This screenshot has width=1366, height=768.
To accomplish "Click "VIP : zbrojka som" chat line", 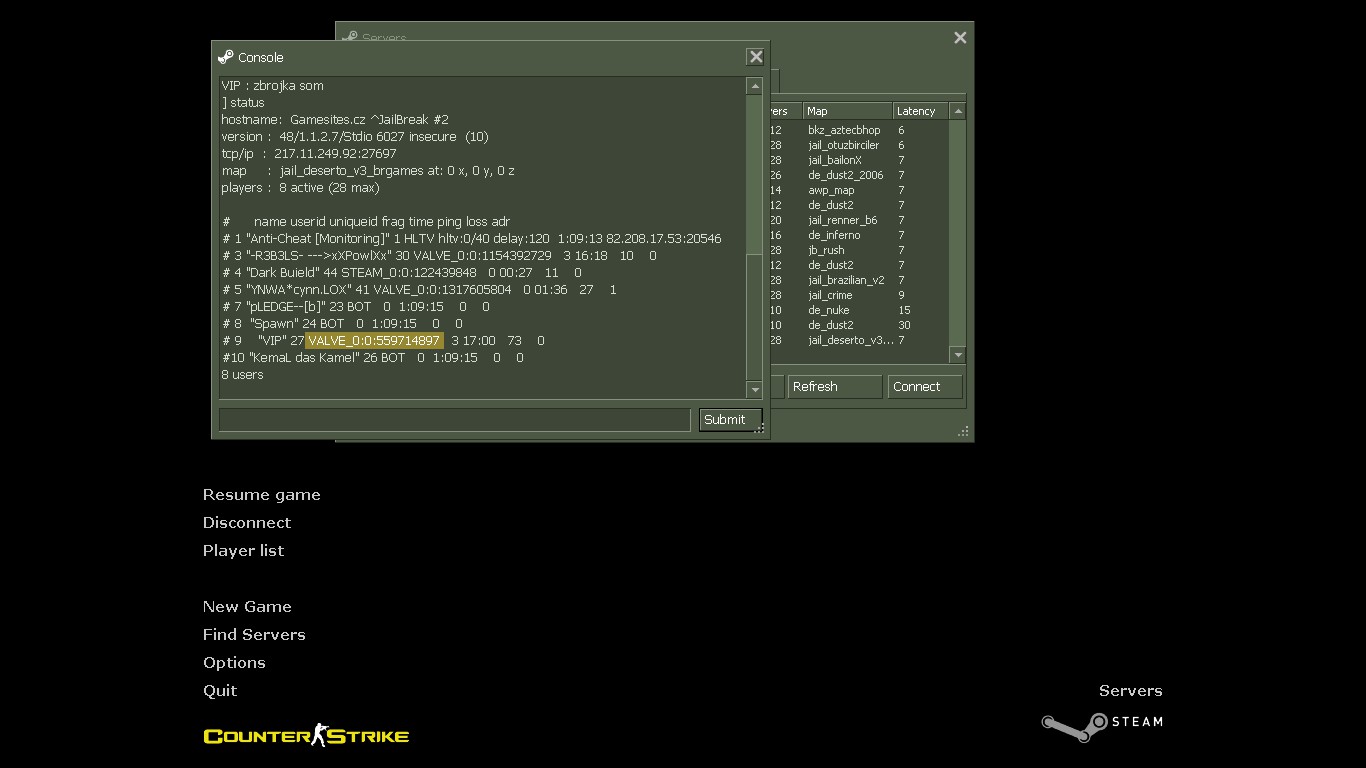I will click(272, 86).
